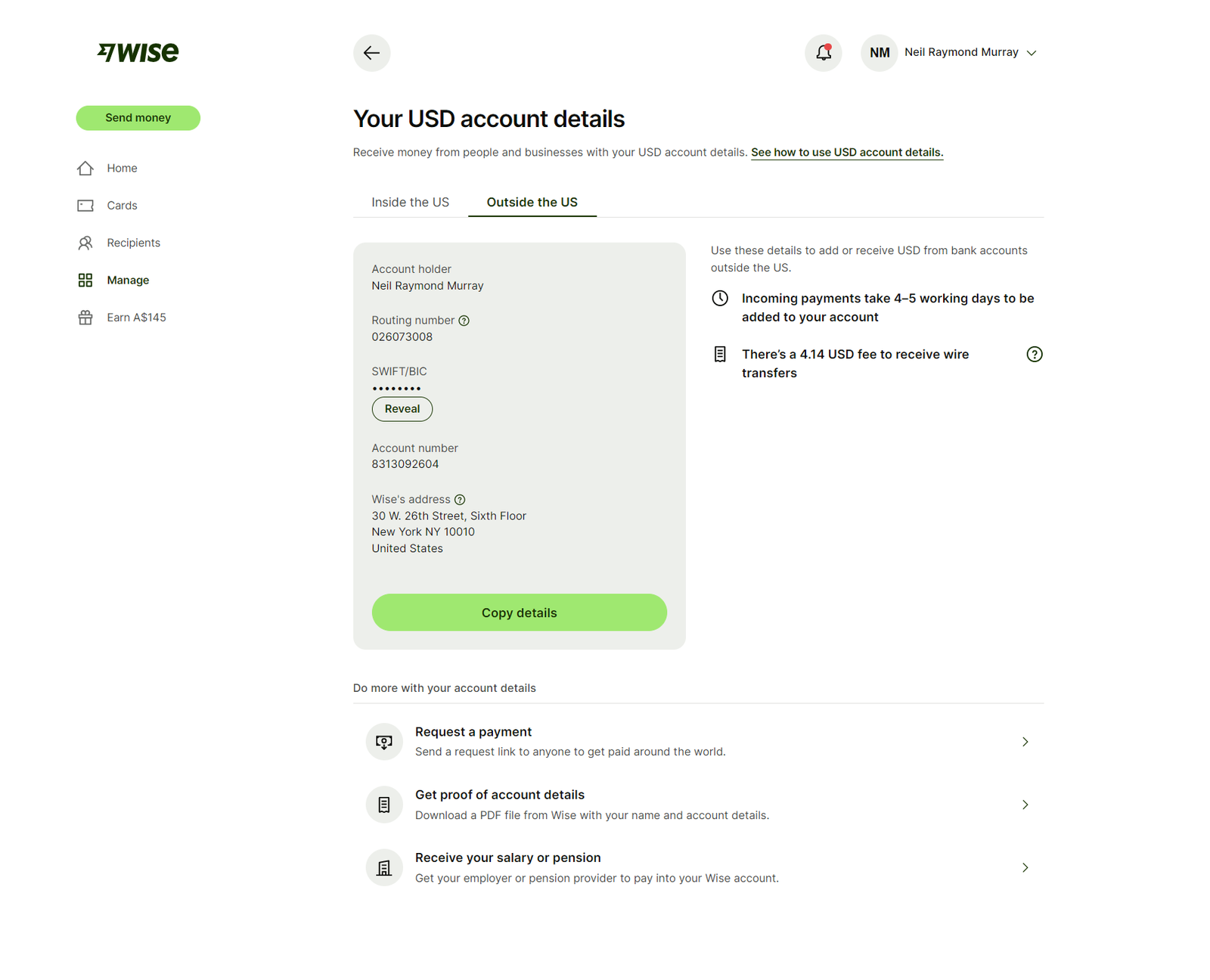Click the back arrow button
Viewport: 1210px width, 980px height.
[x=371, y=53]
